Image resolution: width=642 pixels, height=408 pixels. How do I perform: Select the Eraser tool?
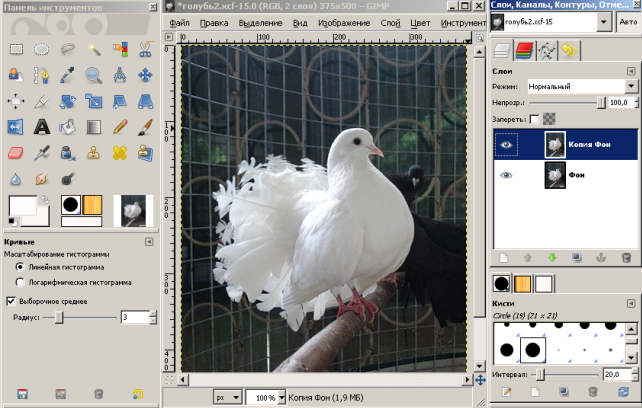click(x=16, y=153)
